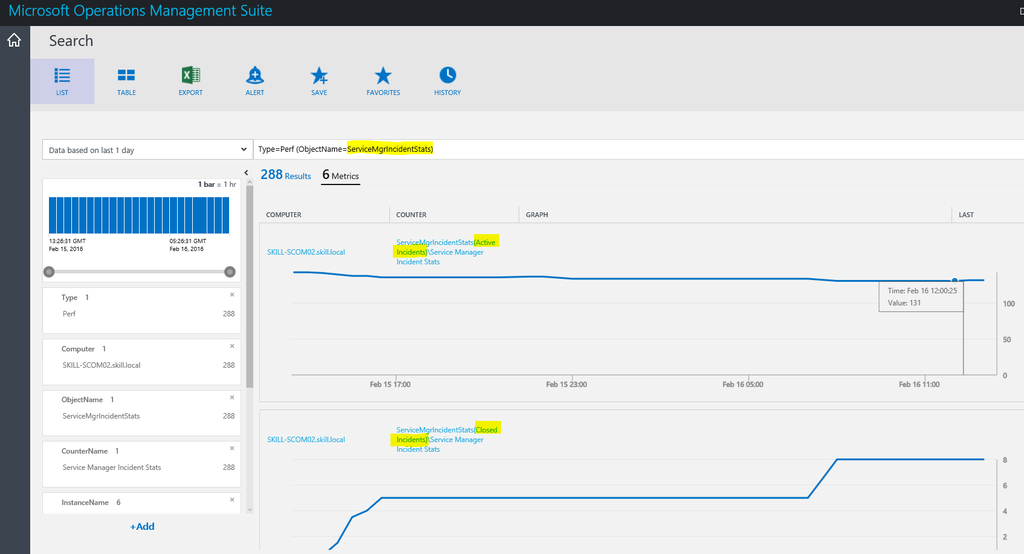Image resolution: width=1024 pixels, height=554 pixels.
Task: Export results to Excel
Action: pos(191,81)
